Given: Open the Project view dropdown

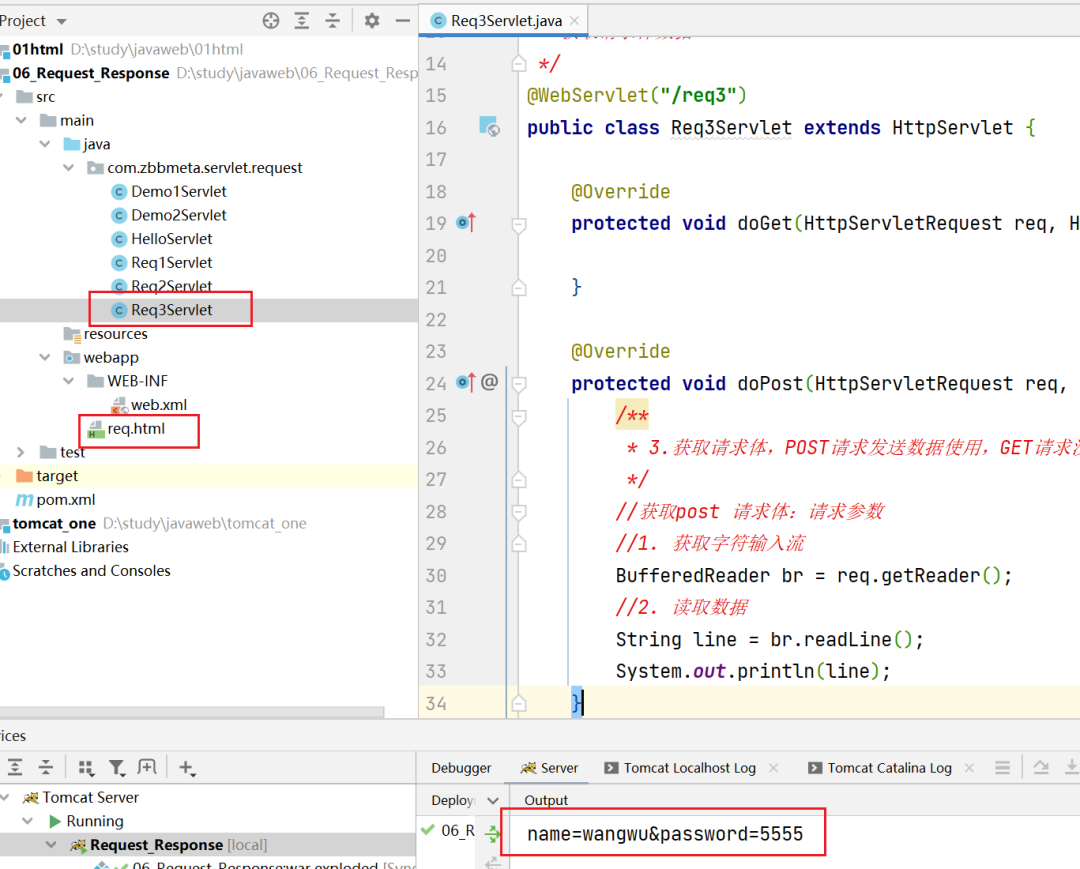Looking at the screenshot, I should click(60, 21).
